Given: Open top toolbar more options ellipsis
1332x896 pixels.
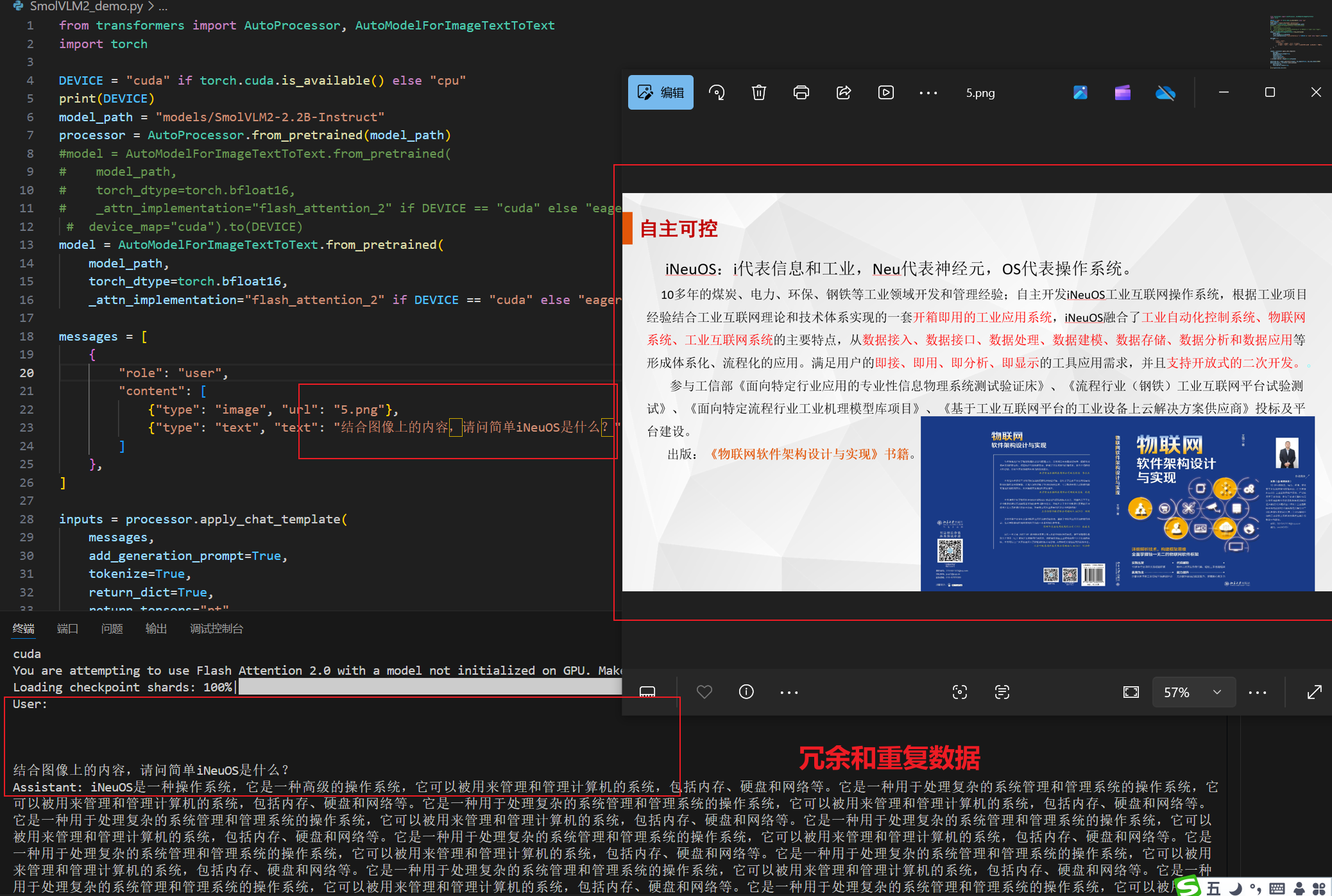Looking at the screenshot, I should tap(928, 92).
